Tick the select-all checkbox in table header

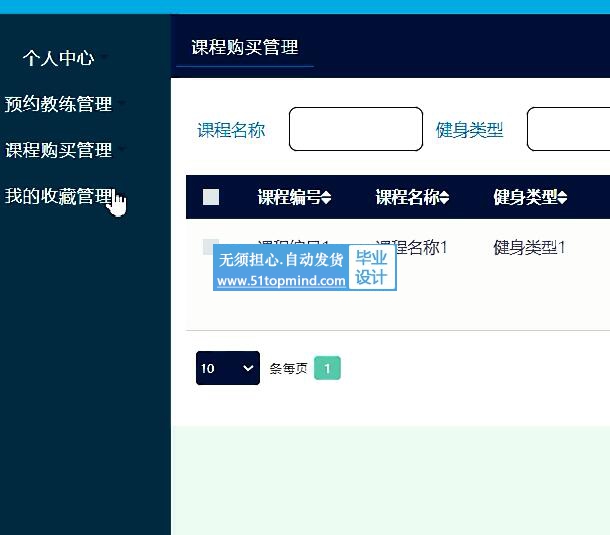[211, 197]
